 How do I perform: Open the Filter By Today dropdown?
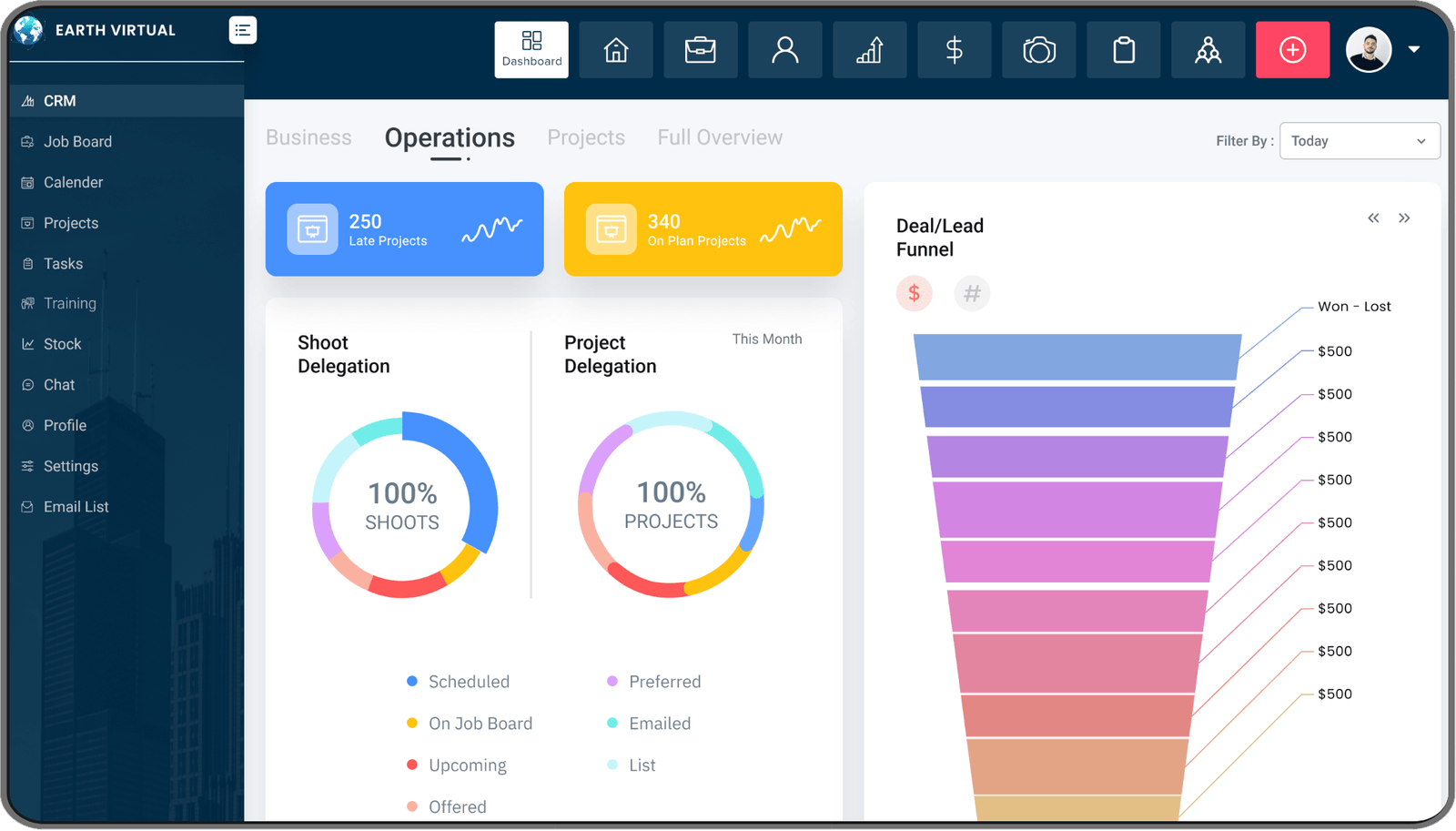[x=1359, y=141]
